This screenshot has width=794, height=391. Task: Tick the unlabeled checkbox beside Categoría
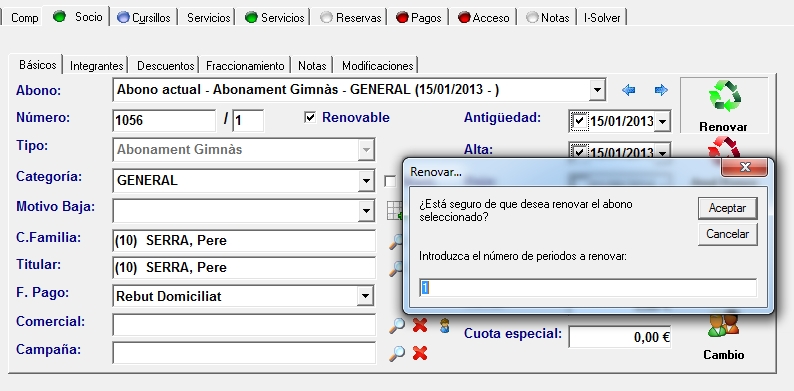(389, 181)
